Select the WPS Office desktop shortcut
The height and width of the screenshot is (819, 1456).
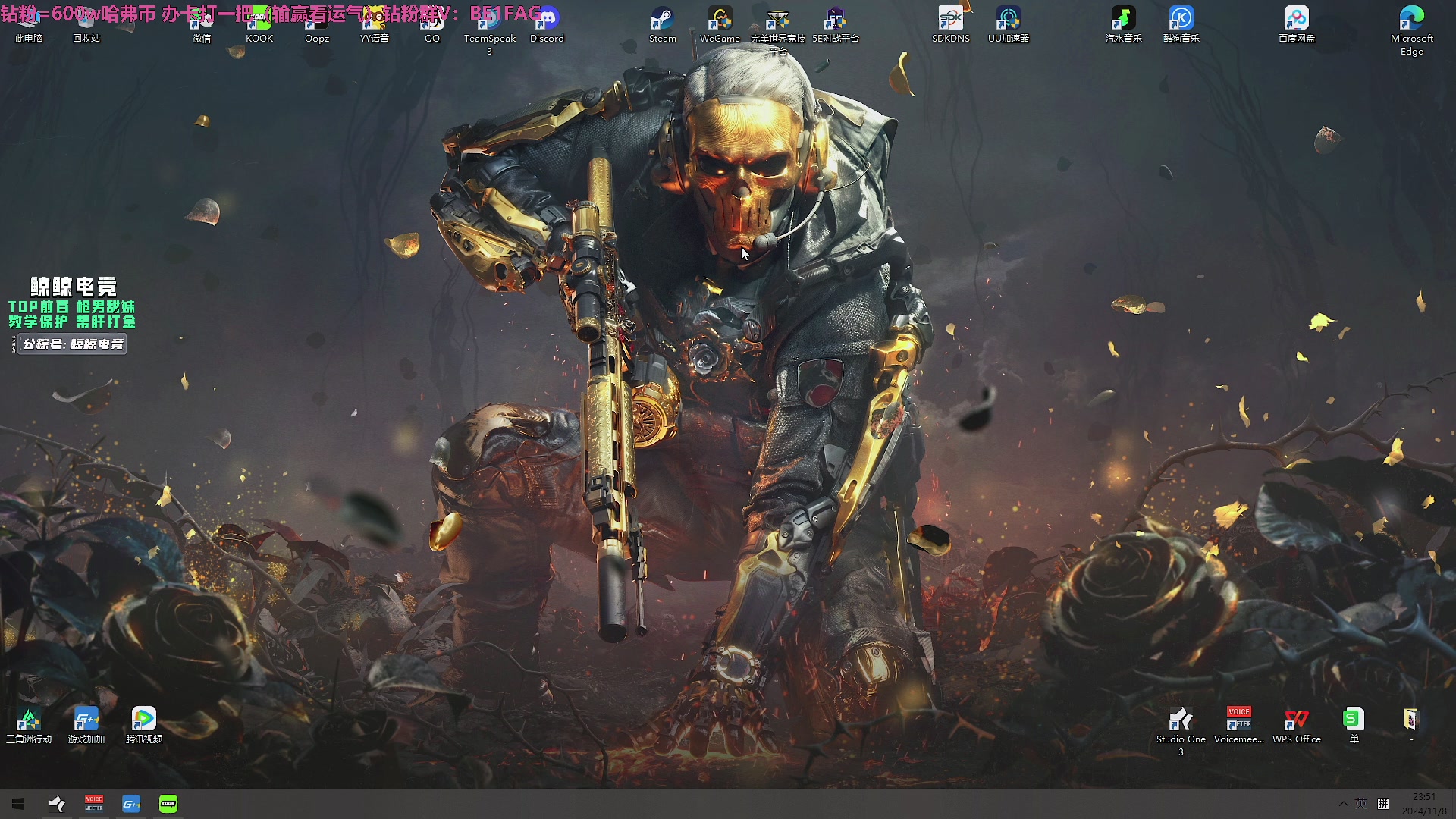(1297, 725)
